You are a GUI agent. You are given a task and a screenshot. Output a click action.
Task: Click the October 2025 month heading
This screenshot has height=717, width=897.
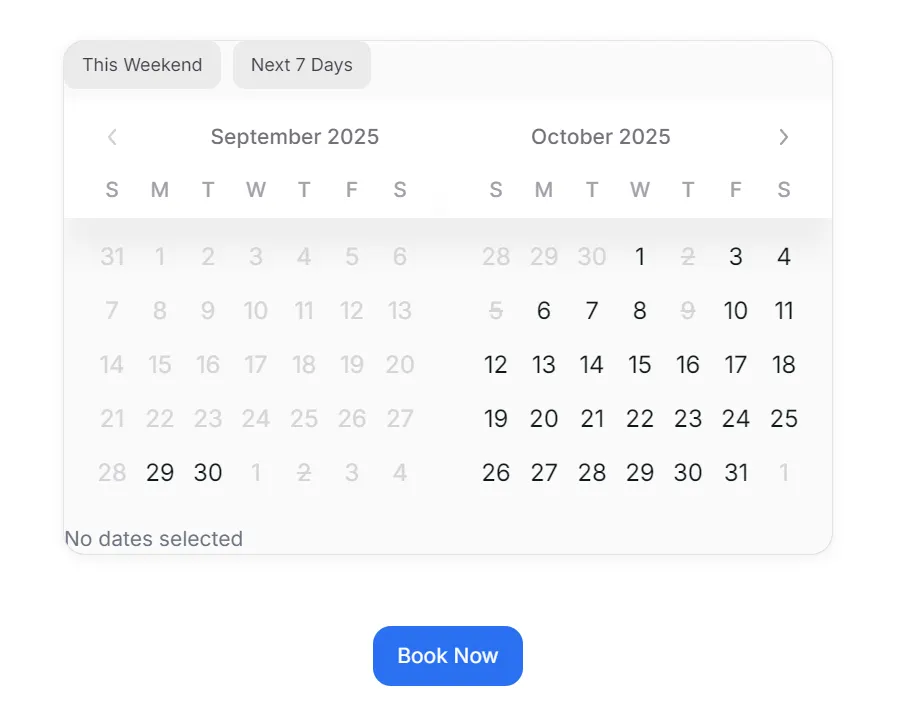pyautogui.click(x=601, y=137)
